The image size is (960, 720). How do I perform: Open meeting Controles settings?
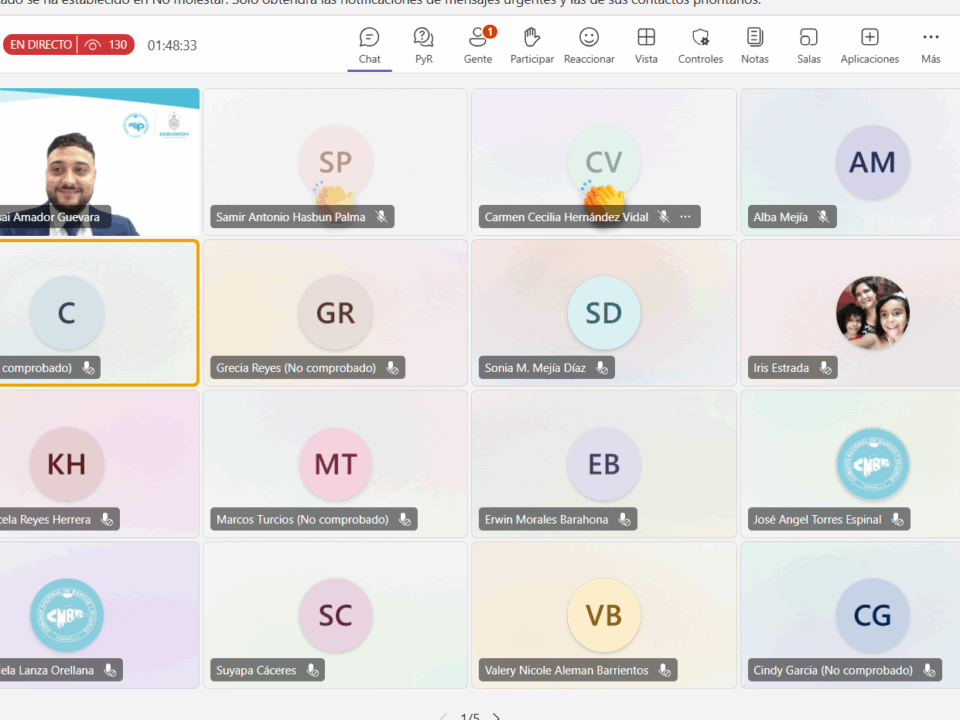700,45
